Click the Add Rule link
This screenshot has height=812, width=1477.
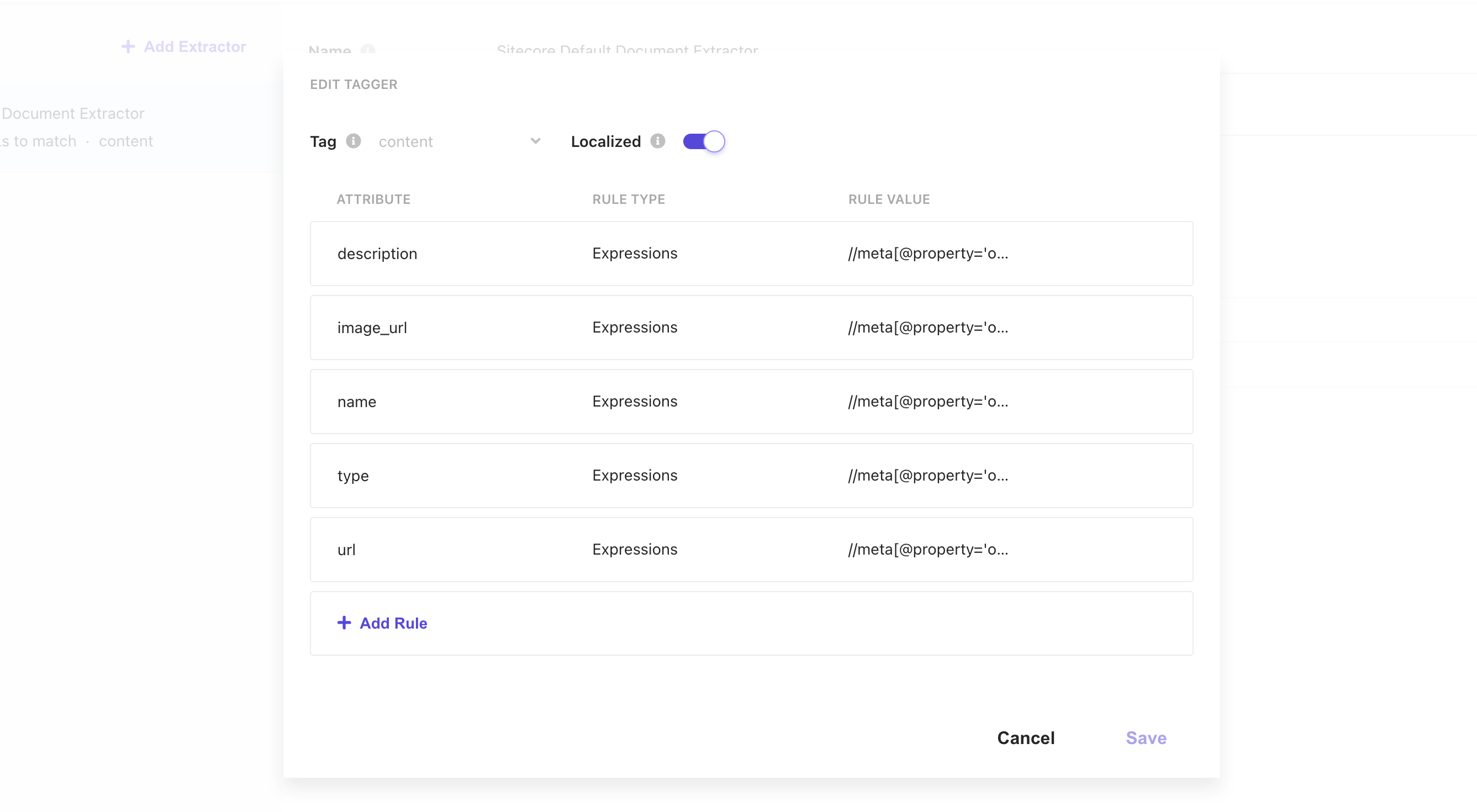[x=393, y=623]
